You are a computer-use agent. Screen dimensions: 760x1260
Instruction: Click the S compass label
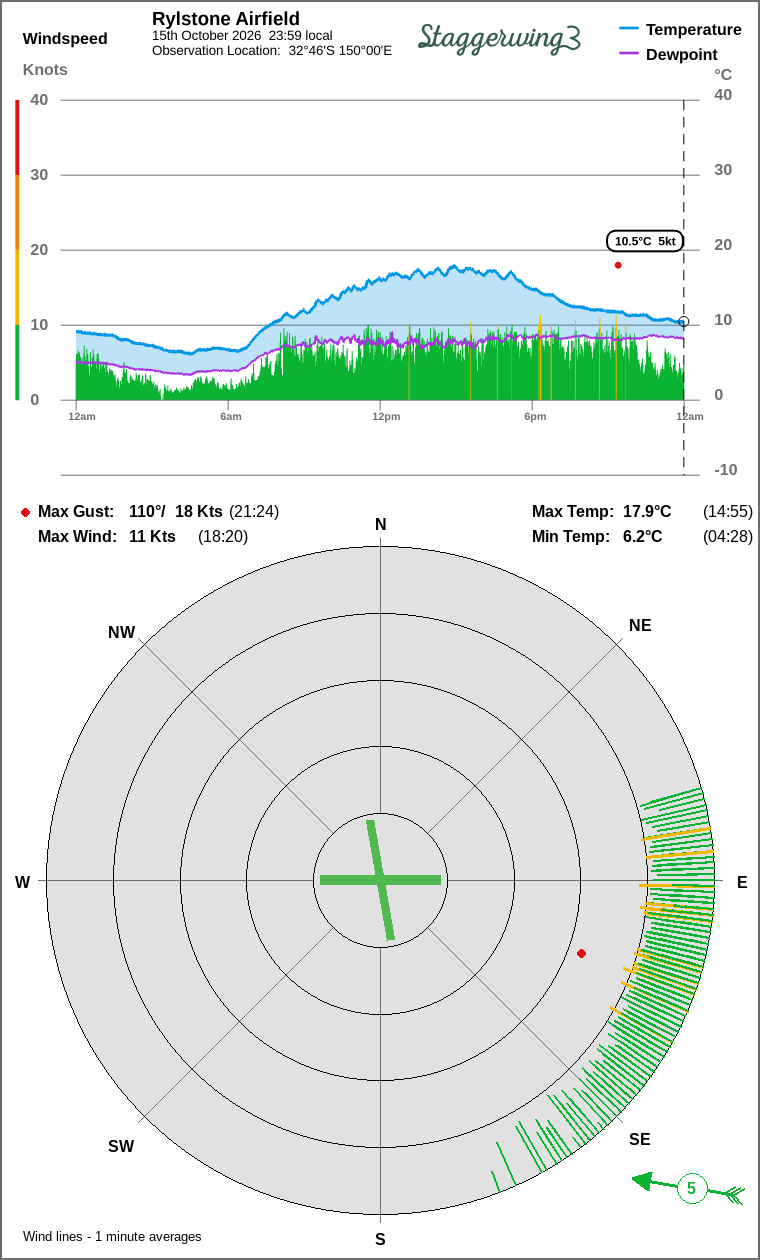click(380, 1239)
